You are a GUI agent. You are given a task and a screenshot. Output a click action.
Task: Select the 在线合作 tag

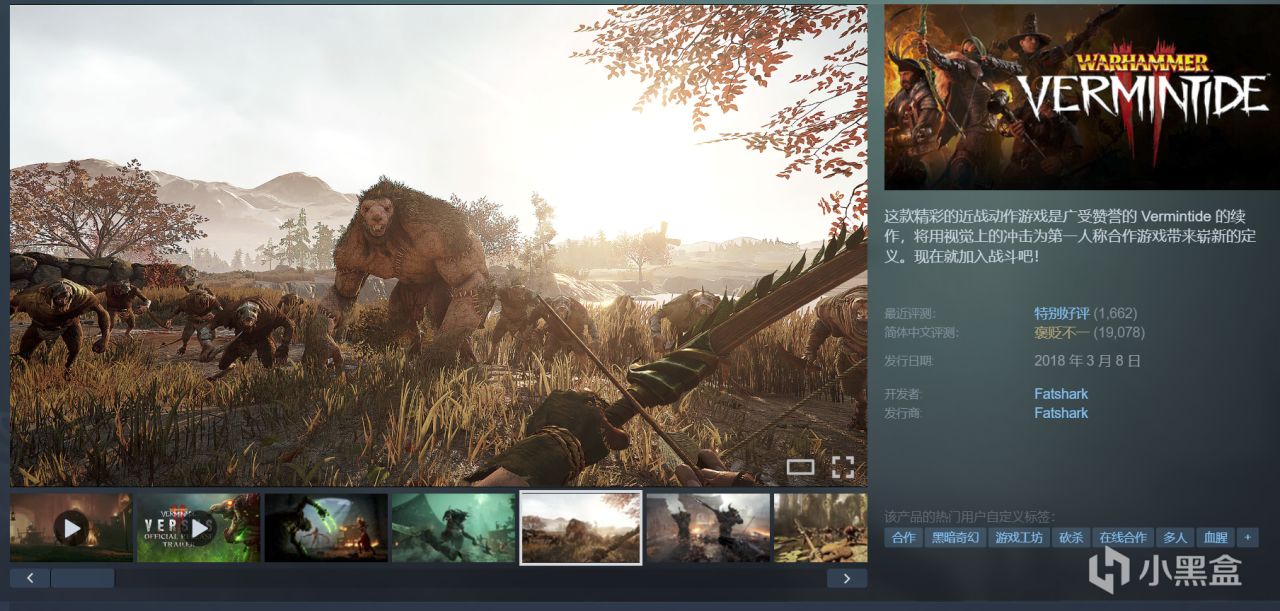pos(1123,538)
